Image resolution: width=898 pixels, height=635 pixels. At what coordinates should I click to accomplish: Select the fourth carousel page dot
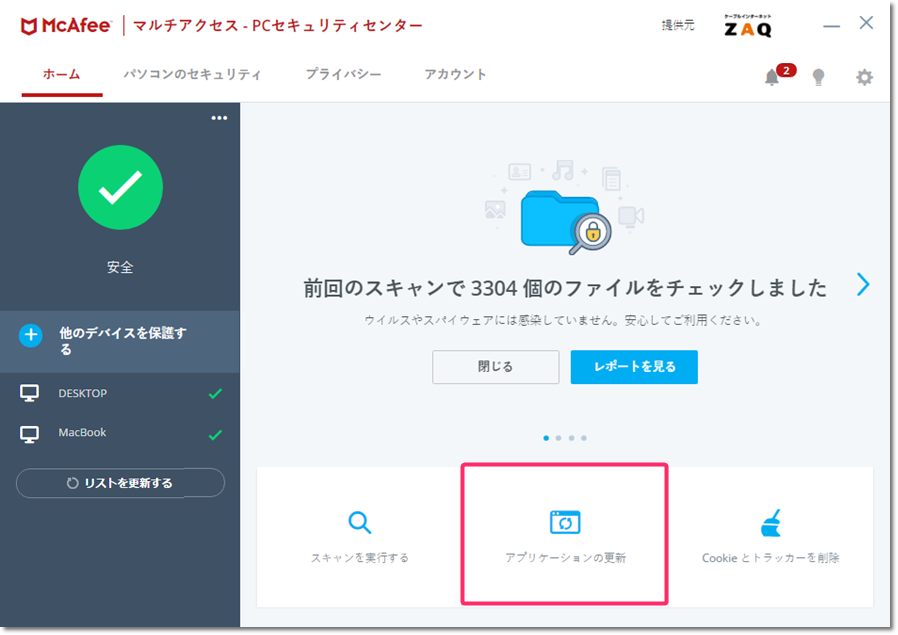(584, 438)
